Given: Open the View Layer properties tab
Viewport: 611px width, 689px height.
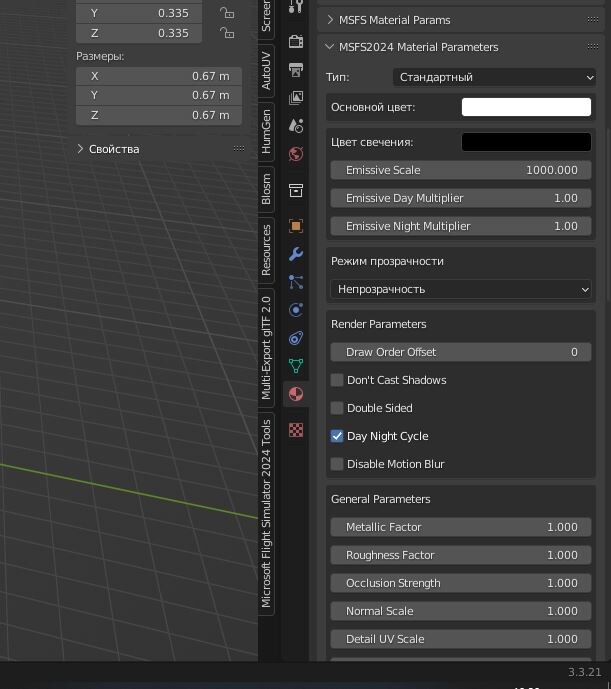Looking at the screenshot, I should (x=296, y=98).
